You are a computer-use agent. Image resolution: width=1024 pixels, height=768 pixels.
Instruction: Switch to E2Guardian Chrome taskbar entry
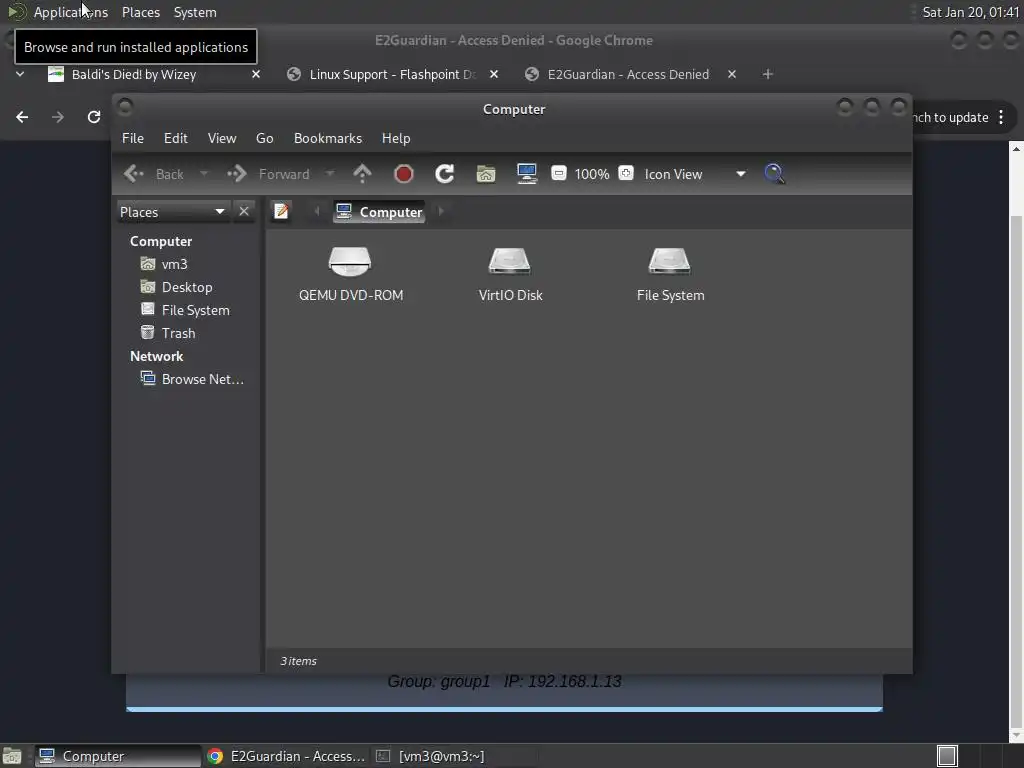tap(286, 756)
